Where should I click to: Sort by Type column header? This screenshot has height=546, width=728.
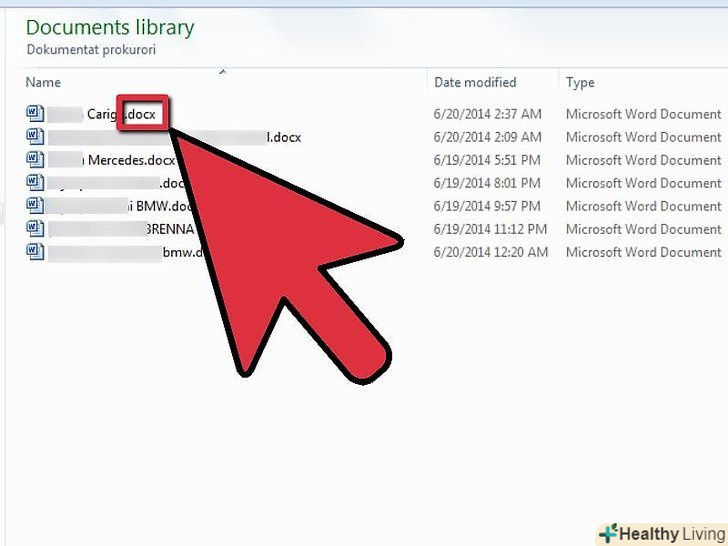[x=580, y=83]
